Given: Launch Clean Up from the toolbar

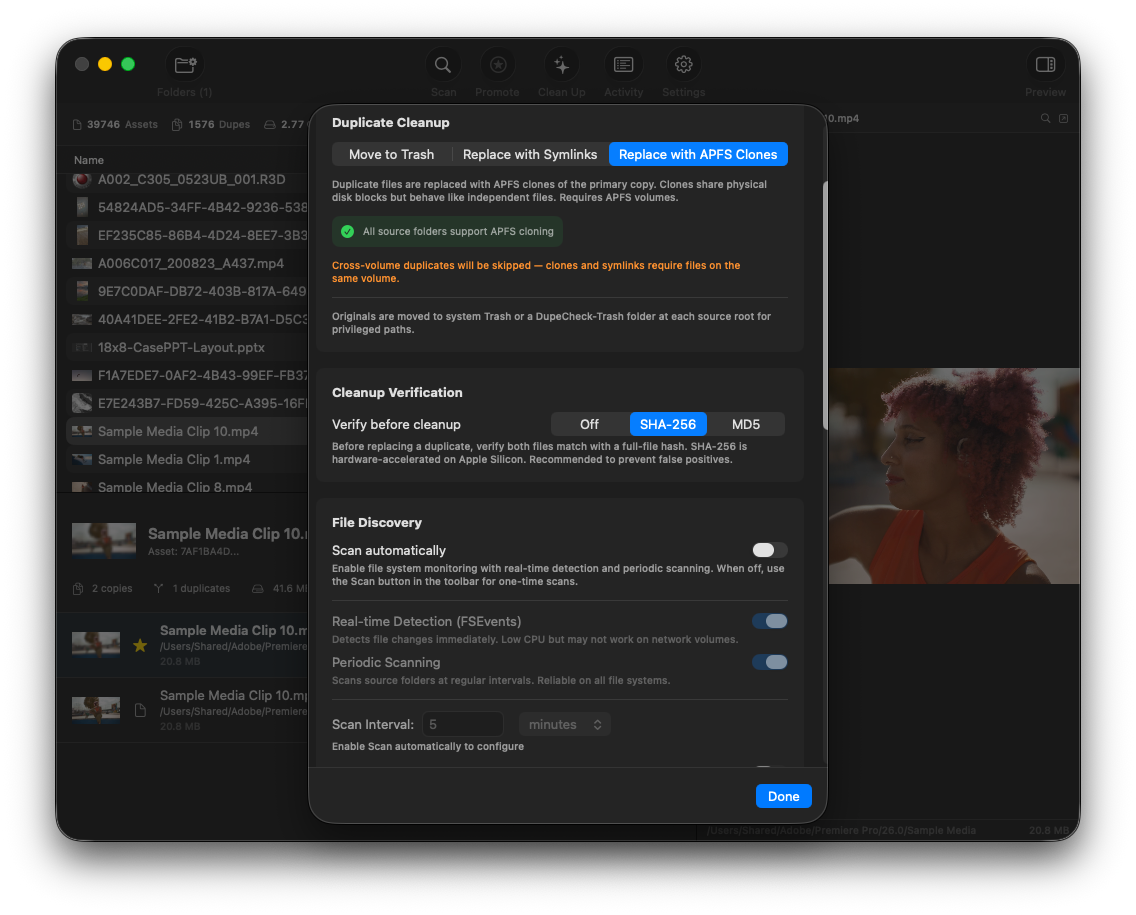Looking at the screenshot, I should (561, 64).
